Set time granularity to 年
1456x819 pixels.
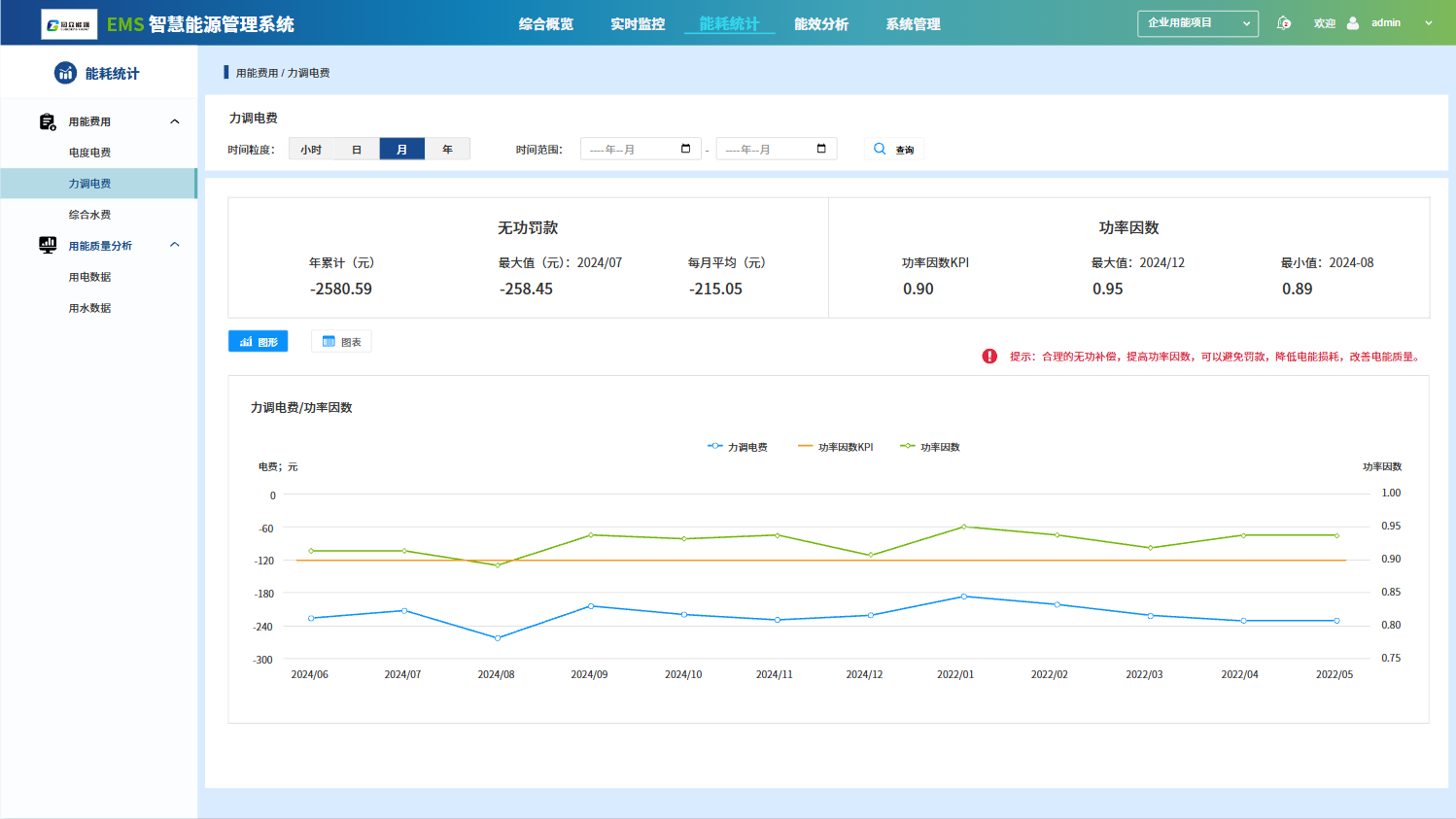click(447, 150)
